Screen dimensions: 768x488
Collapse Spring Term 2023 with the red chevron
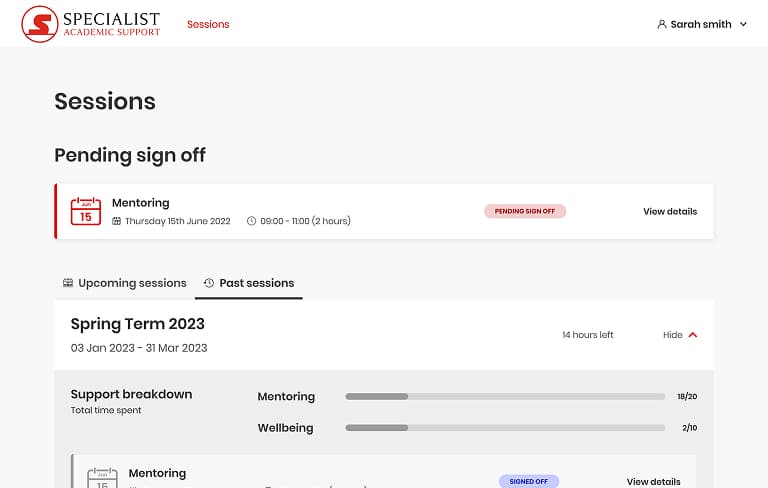pyautogui.click(x=693, y=335)
